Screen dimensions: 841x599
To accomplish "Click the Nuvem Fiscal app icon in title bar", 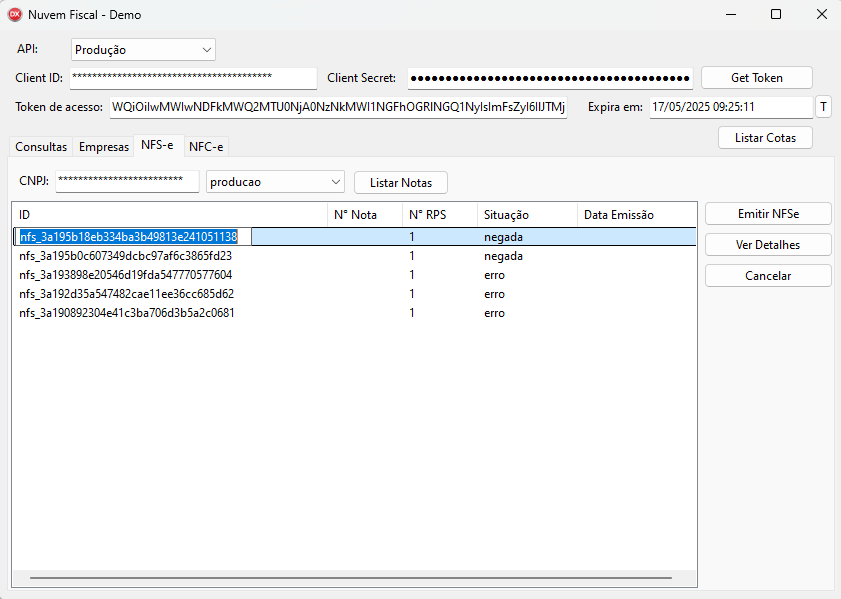I will coord(15,14).
